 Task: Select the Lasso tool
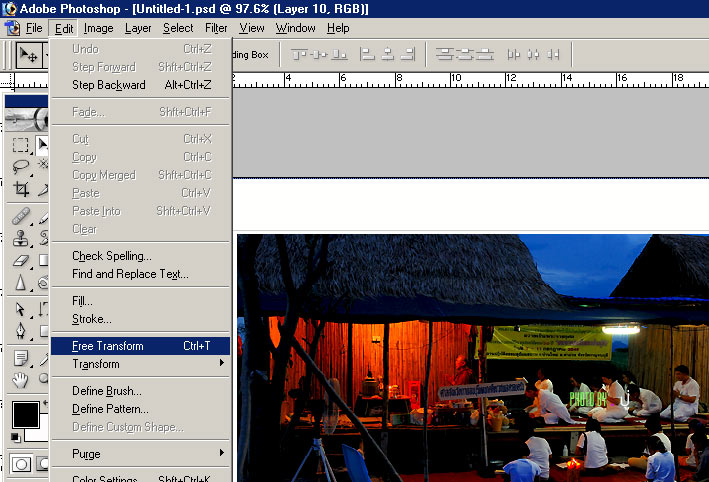coord(20,168)
